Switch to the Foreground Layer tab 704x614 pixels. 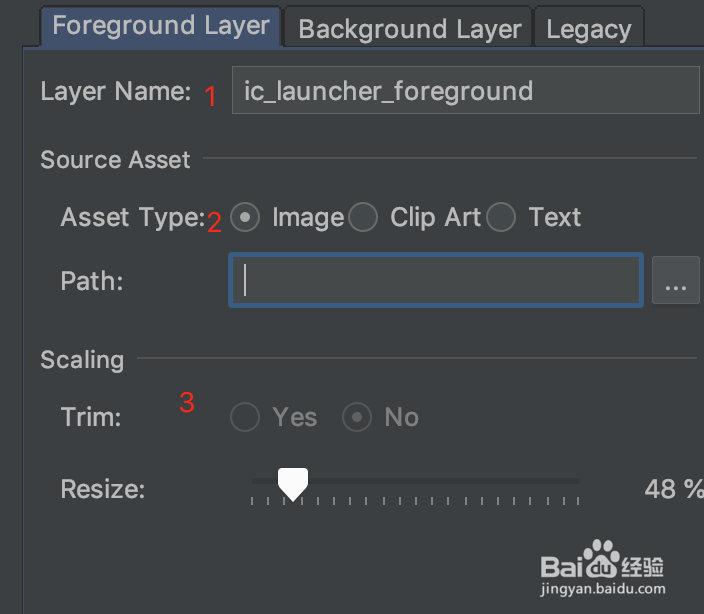tap(161, 26)
